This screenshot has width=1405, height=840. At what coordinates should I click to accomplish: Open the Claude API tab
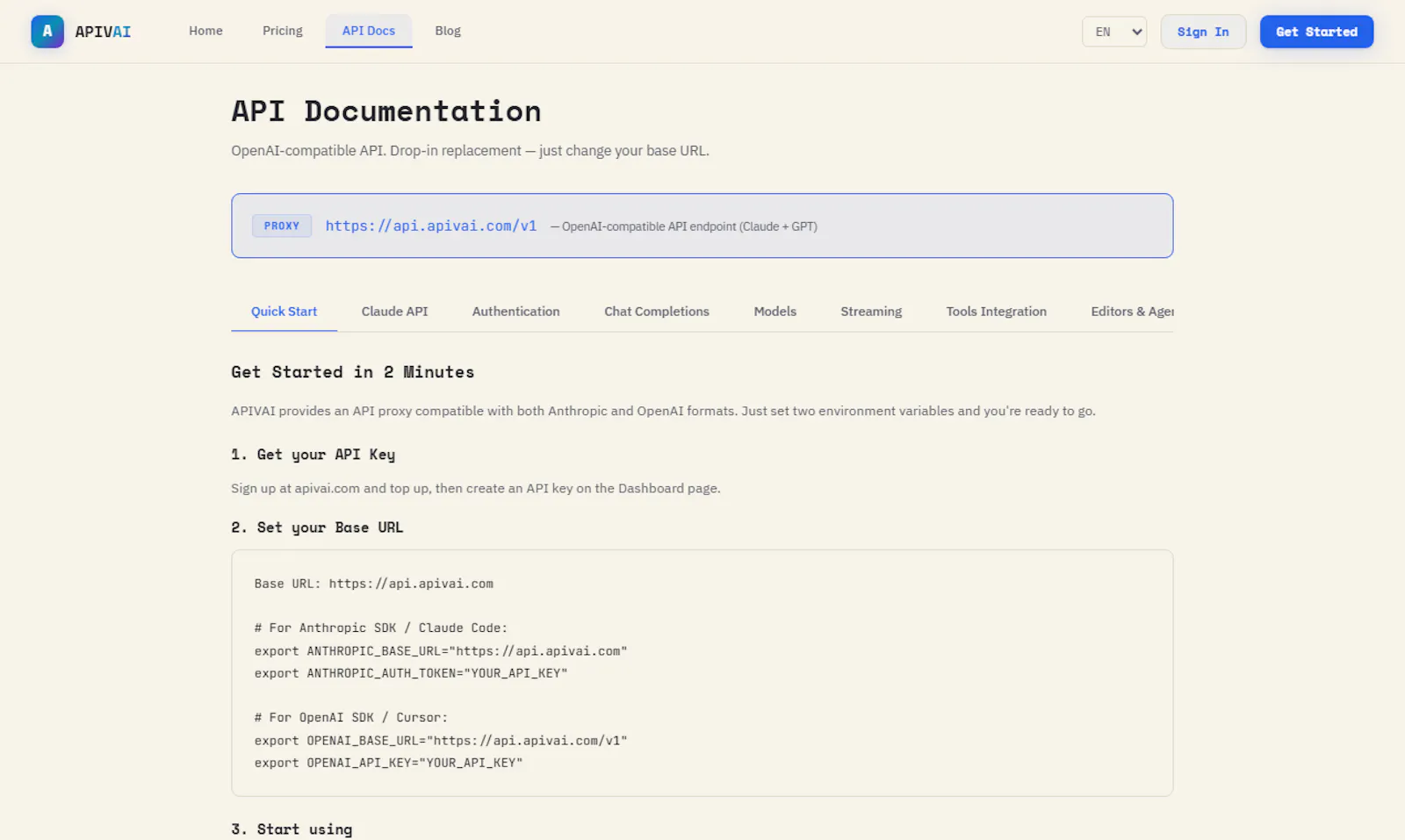(395, 312)
